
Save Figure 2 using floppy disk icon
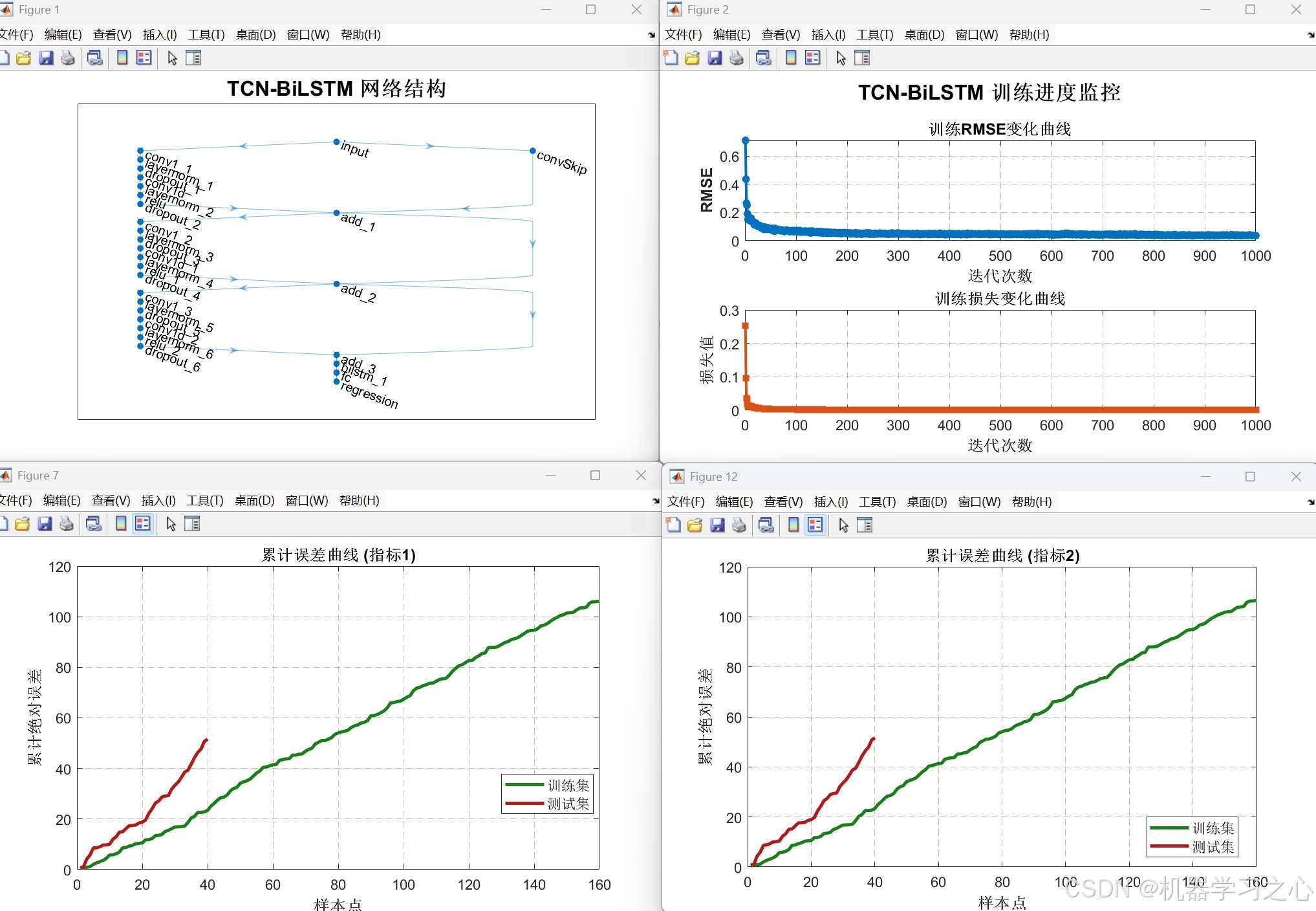pos(715,58)
